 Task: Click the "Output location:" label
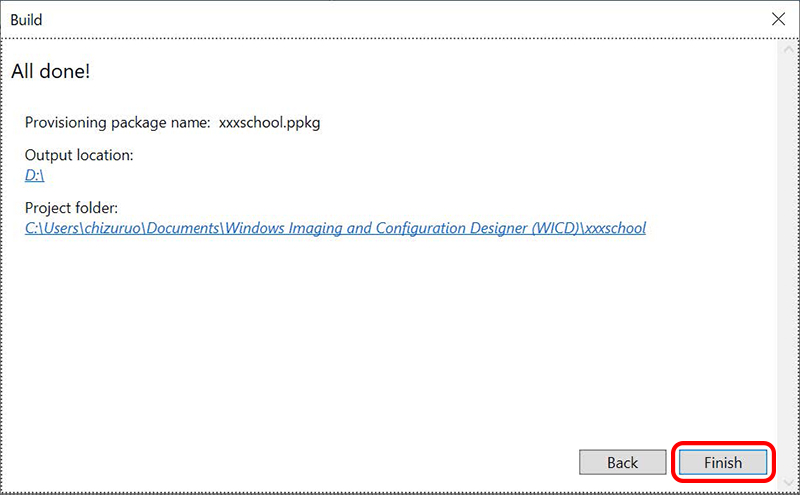coord(79,155)
